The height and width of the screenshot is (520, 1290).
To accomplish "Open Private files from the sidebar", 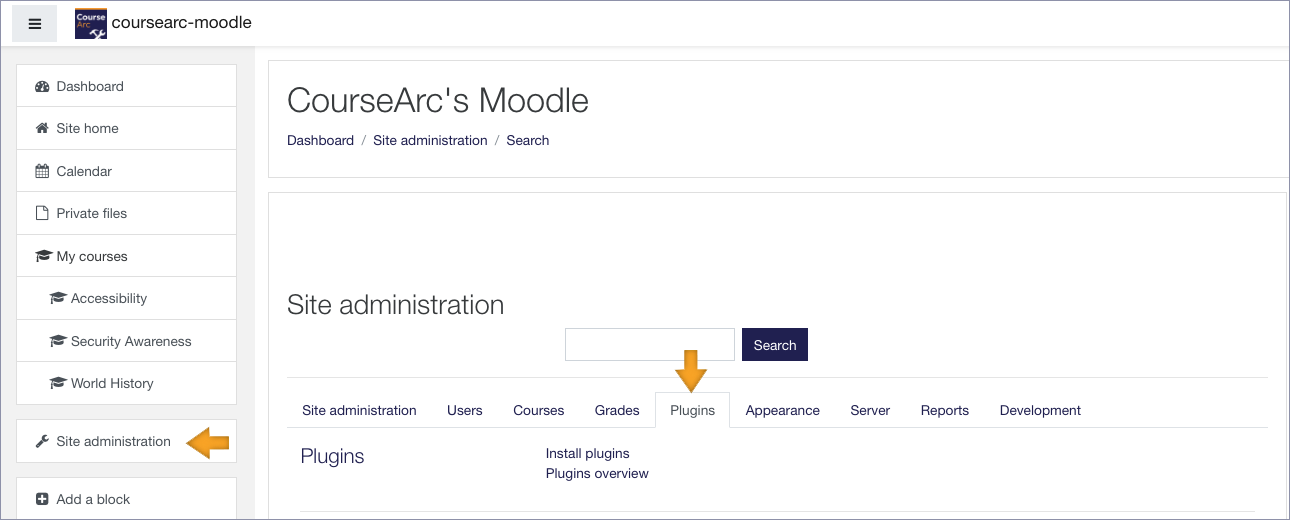I will (126, 213).
